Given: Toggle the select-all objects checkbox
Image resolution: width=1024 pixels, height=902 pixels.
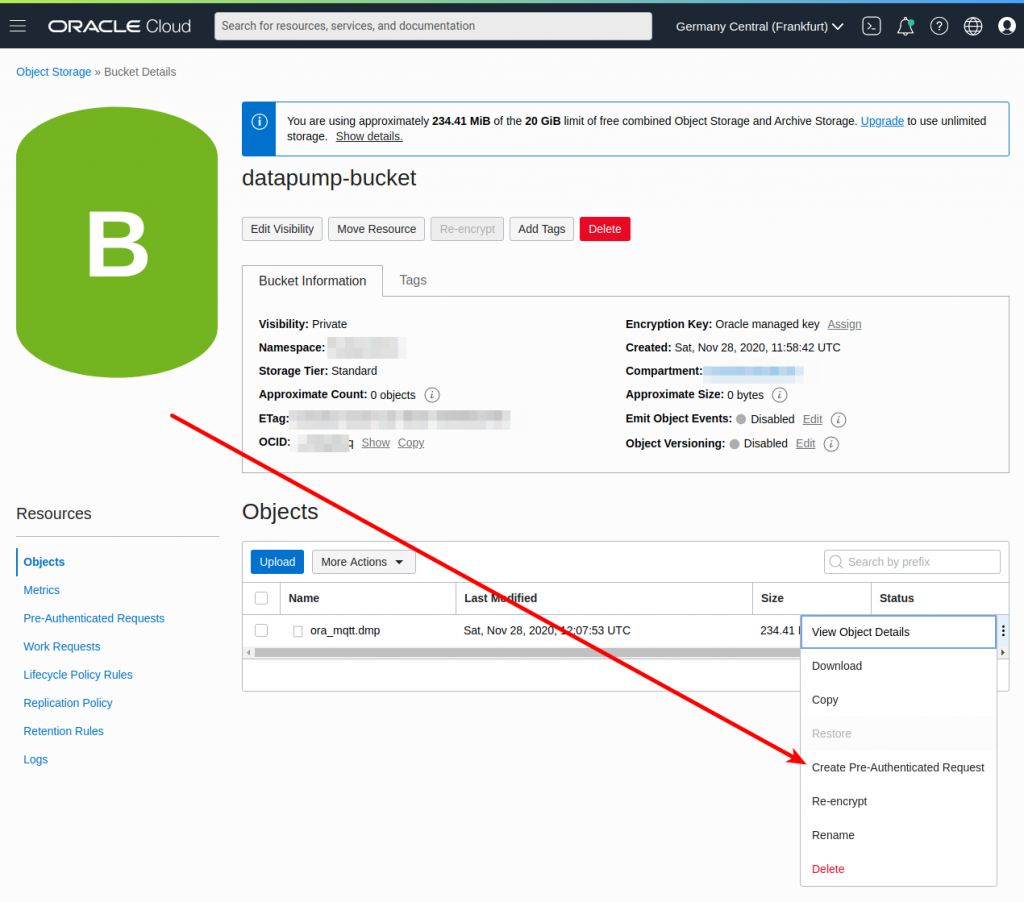Looking at the screenshot, I should (x=261, y=598).
